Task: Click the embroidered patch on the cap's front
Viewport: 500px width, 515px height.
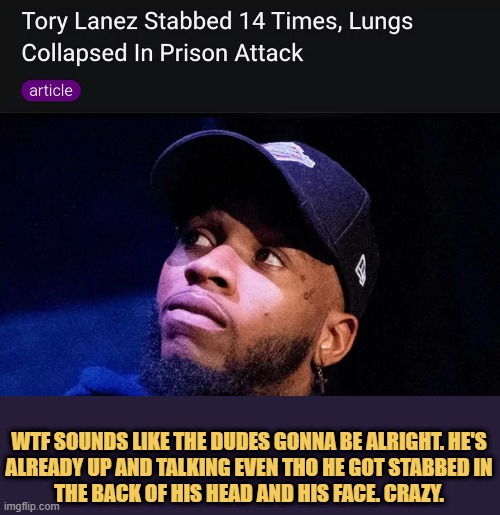Action: tap(288, 154)
